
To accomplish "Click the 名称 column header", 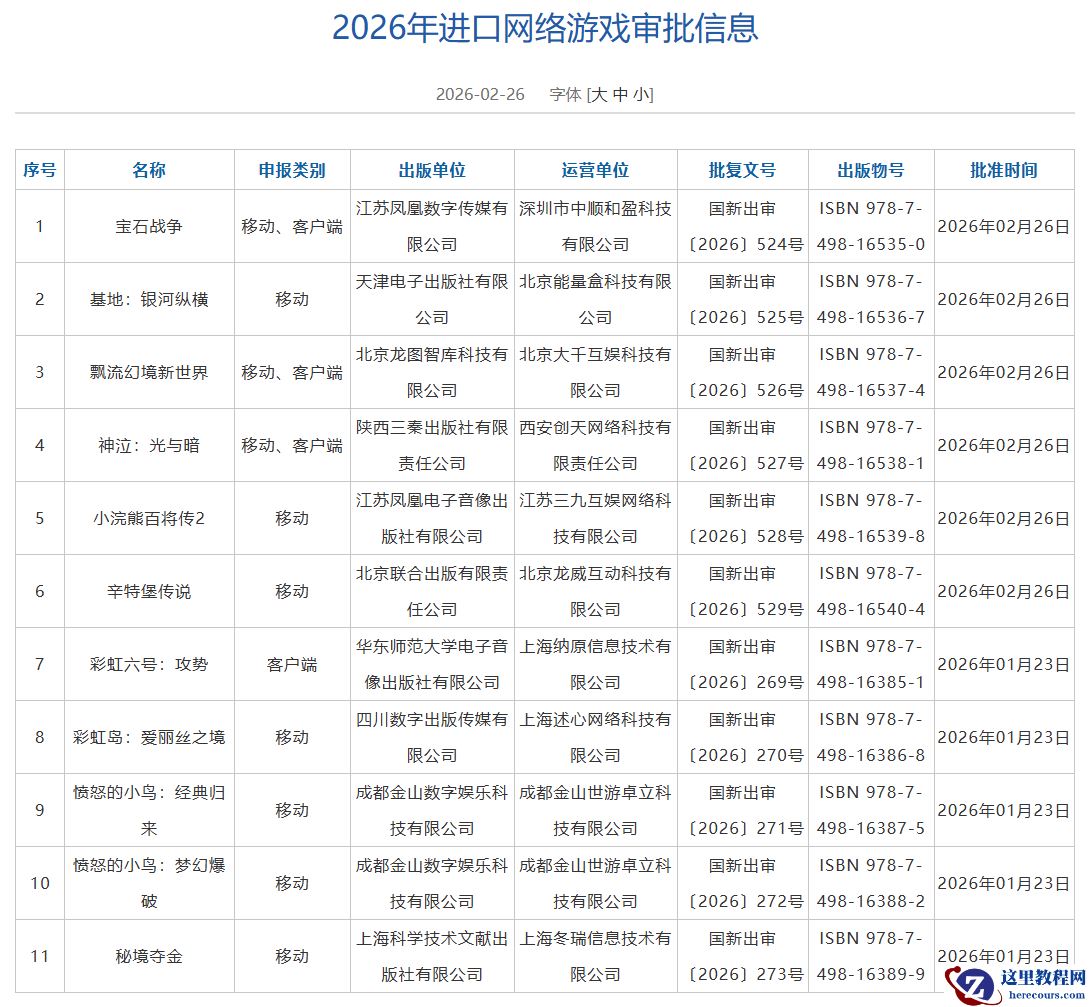I will click(149, 170).
